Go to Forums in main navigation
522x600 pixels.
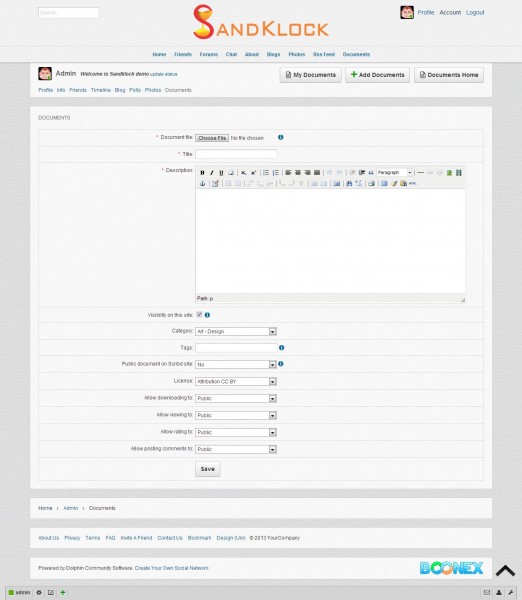pyautogui.click(x=209, y=54)
